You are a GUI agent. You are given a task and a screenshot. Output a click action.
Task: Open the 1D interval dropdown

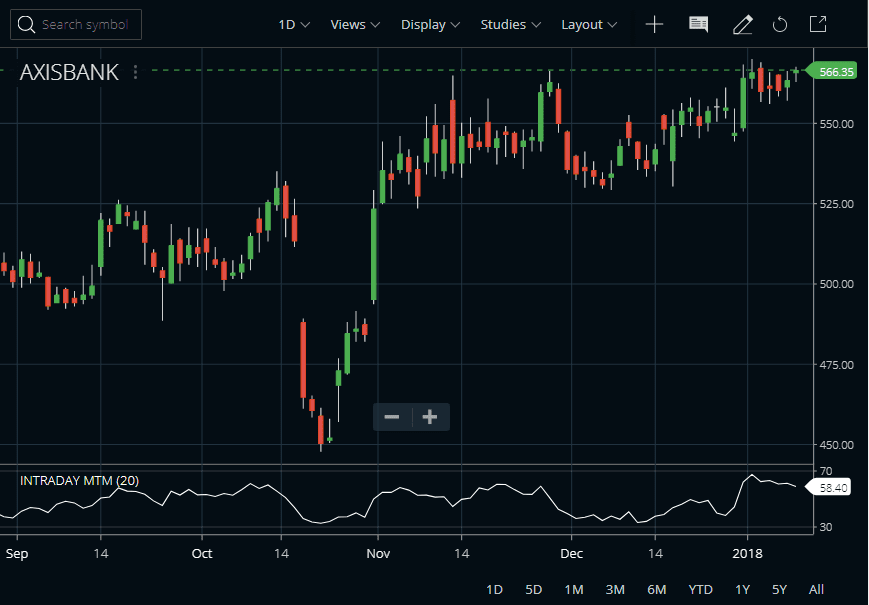(294, 24)
